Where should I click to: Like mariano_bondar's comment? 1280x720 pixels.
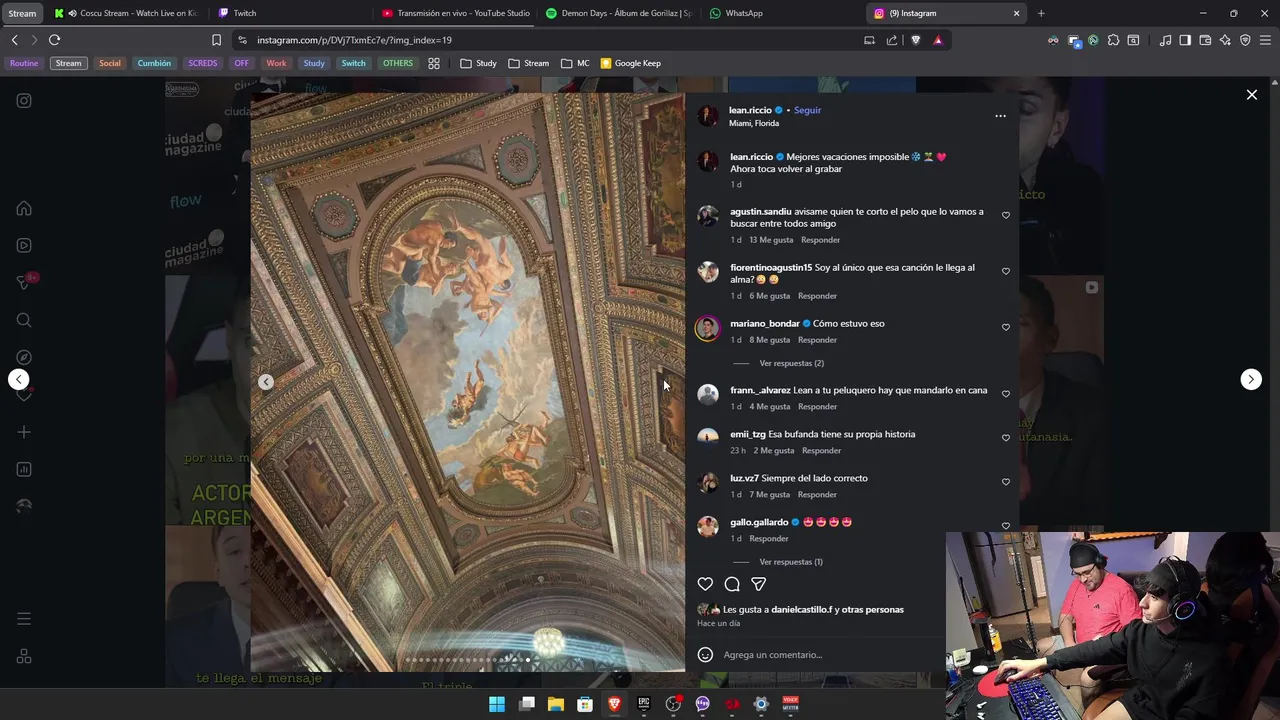click(1006, 327)
